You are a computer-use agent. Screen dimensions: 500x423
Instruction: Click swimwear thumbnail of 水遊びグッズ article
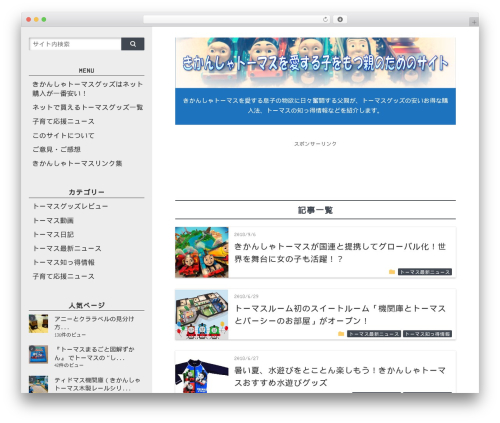(202, 375)
